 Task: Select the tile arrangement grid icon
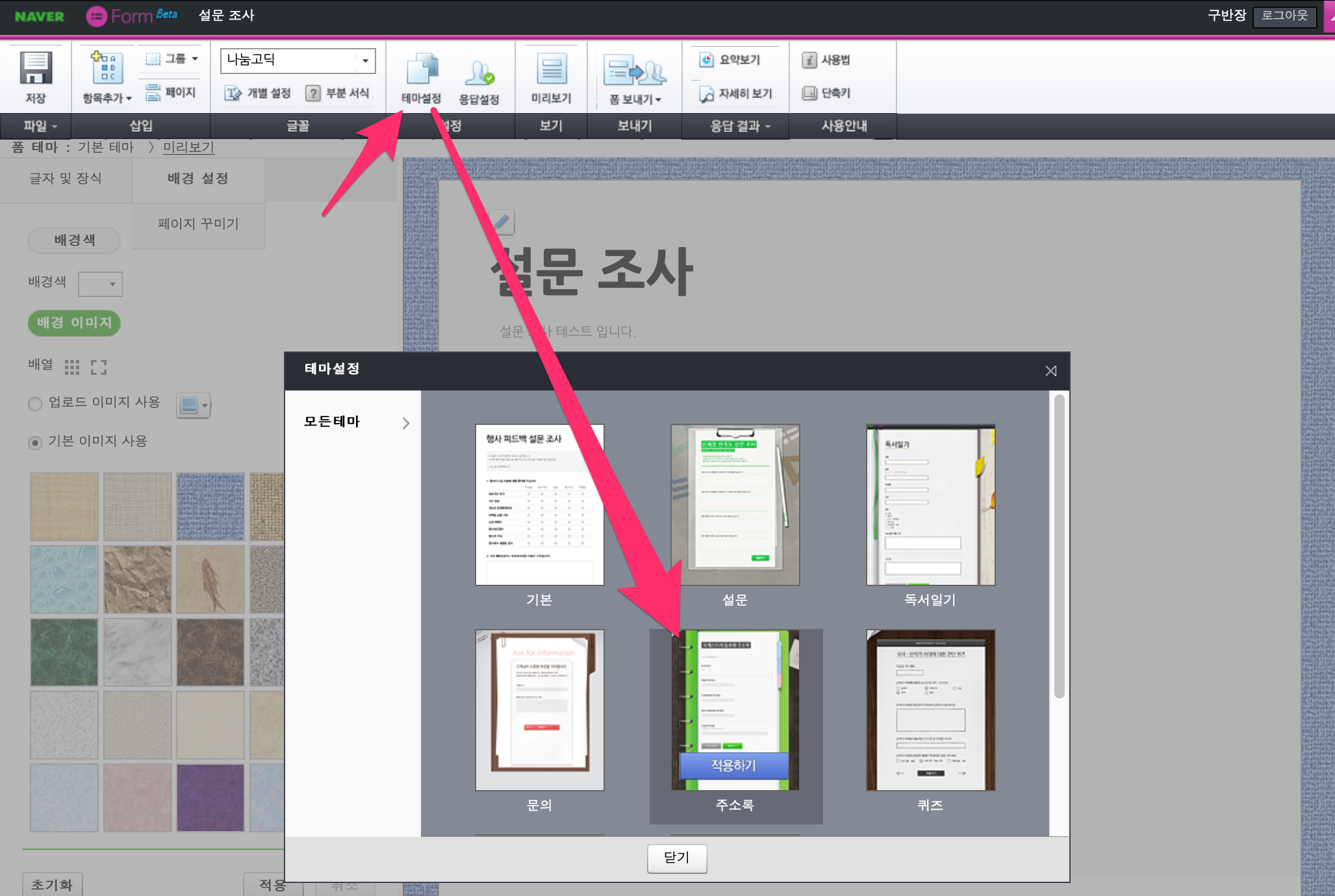tap(72, 367)
